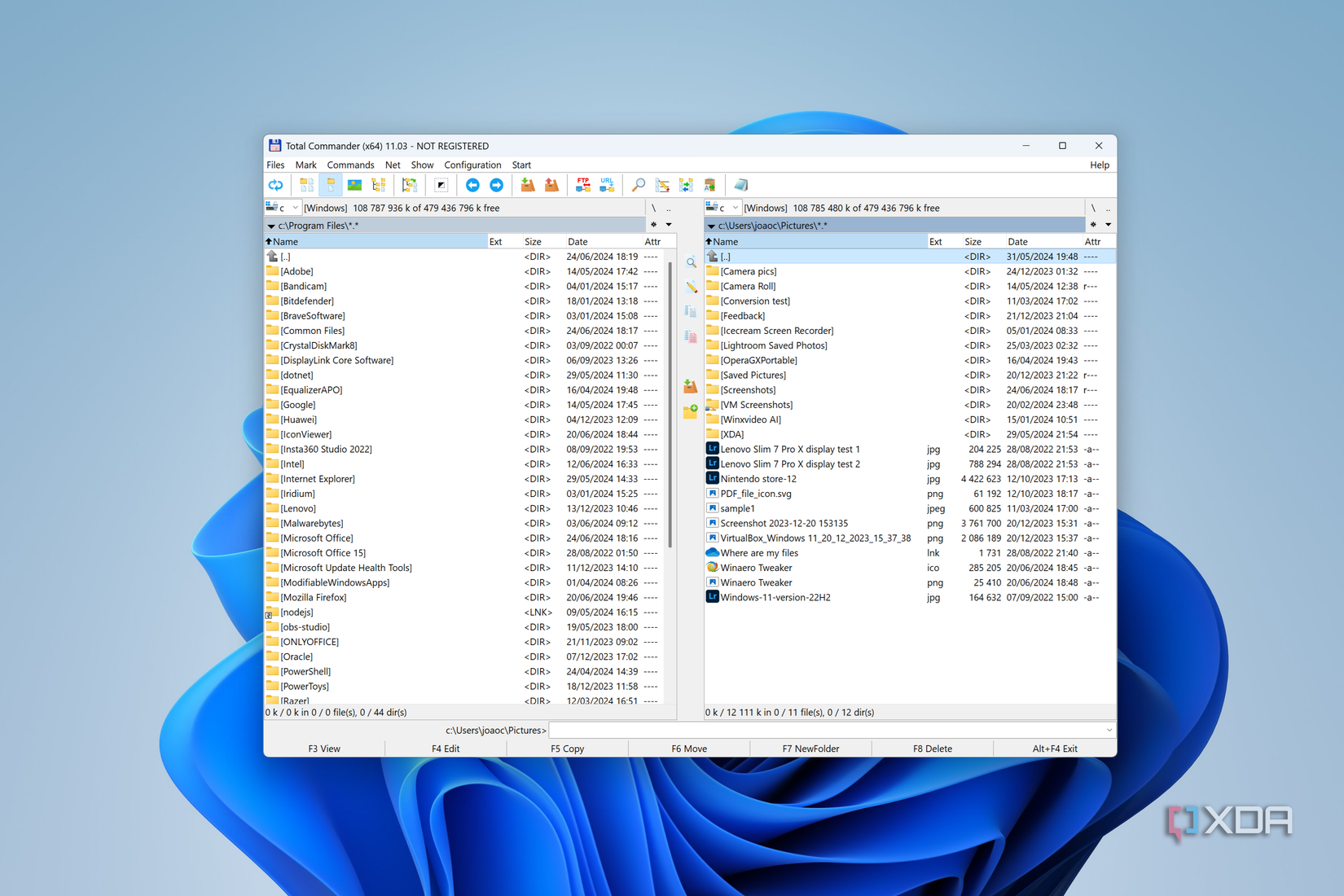The image size is (1344, 896).
Task: Open the file search magnifier icon
Action: point(639,185)
